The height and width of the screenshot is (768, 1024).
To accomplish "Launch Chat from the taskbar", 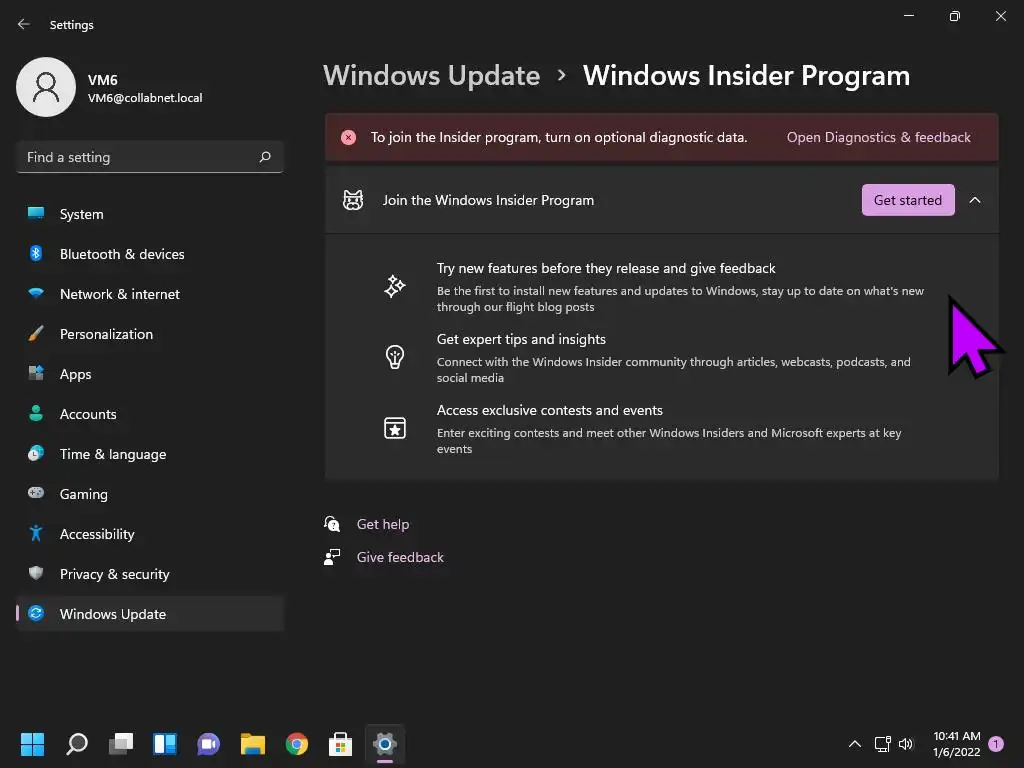I will point(208,744).
